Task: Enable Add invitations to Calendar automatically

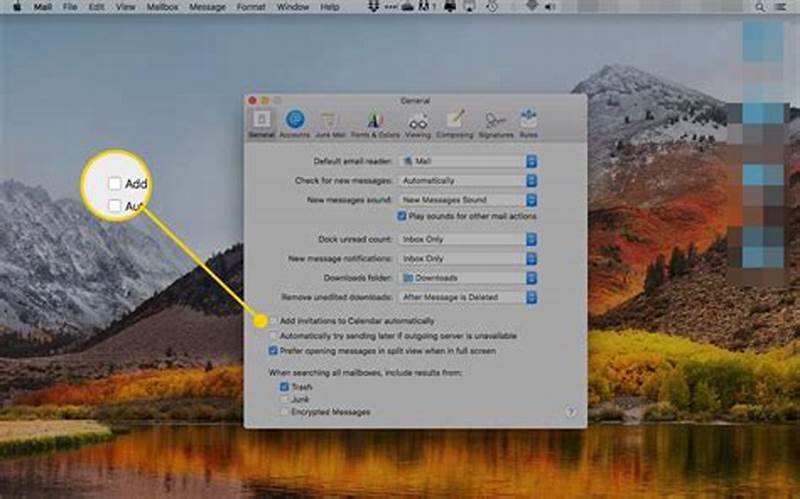Action: pos(273,321)
